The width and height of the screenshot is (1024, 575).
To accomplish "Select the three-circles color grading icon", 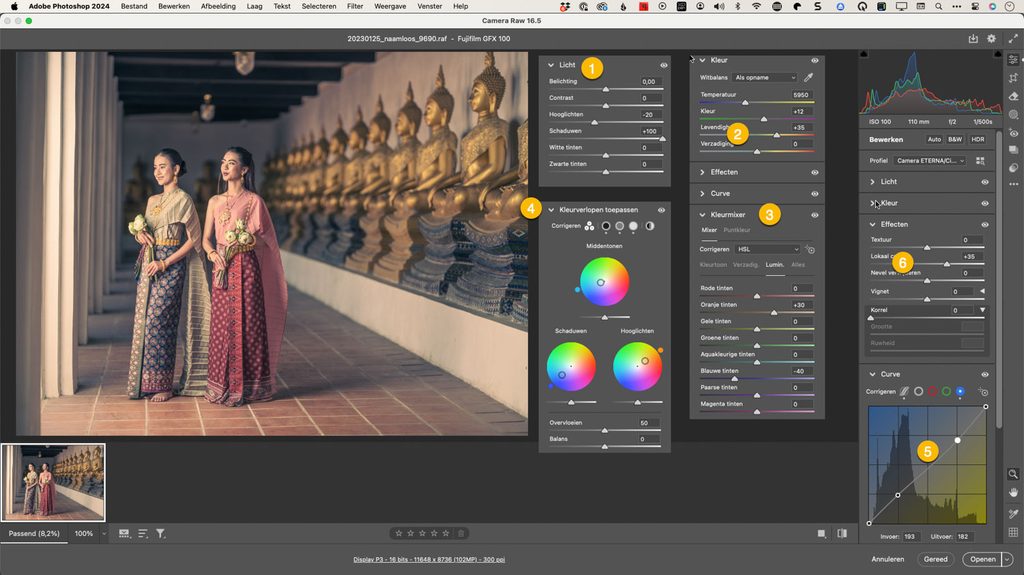I will point(589,226).
